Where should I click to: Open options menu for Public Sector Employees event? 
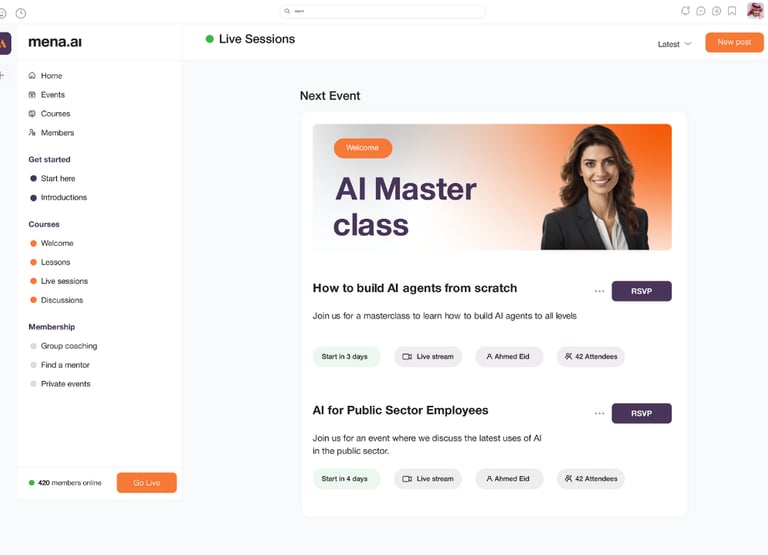pos(600,413)
